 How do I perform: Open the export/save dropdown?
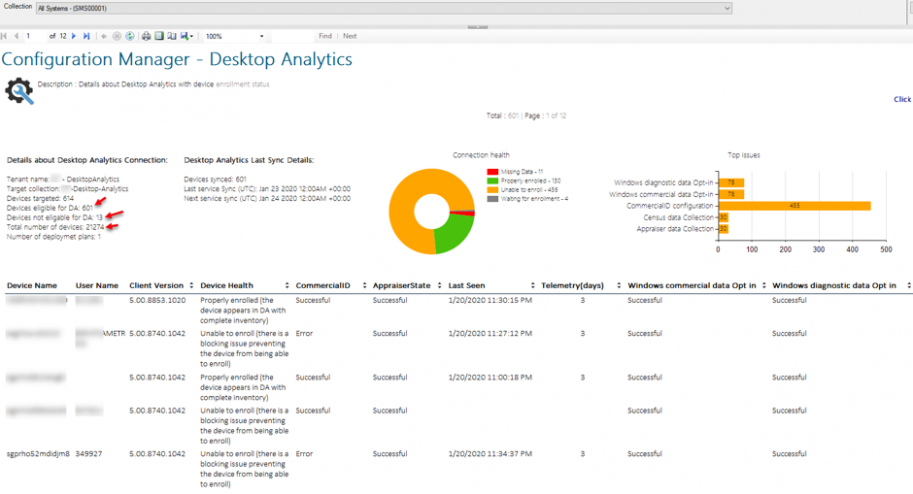tap(187, 36)
